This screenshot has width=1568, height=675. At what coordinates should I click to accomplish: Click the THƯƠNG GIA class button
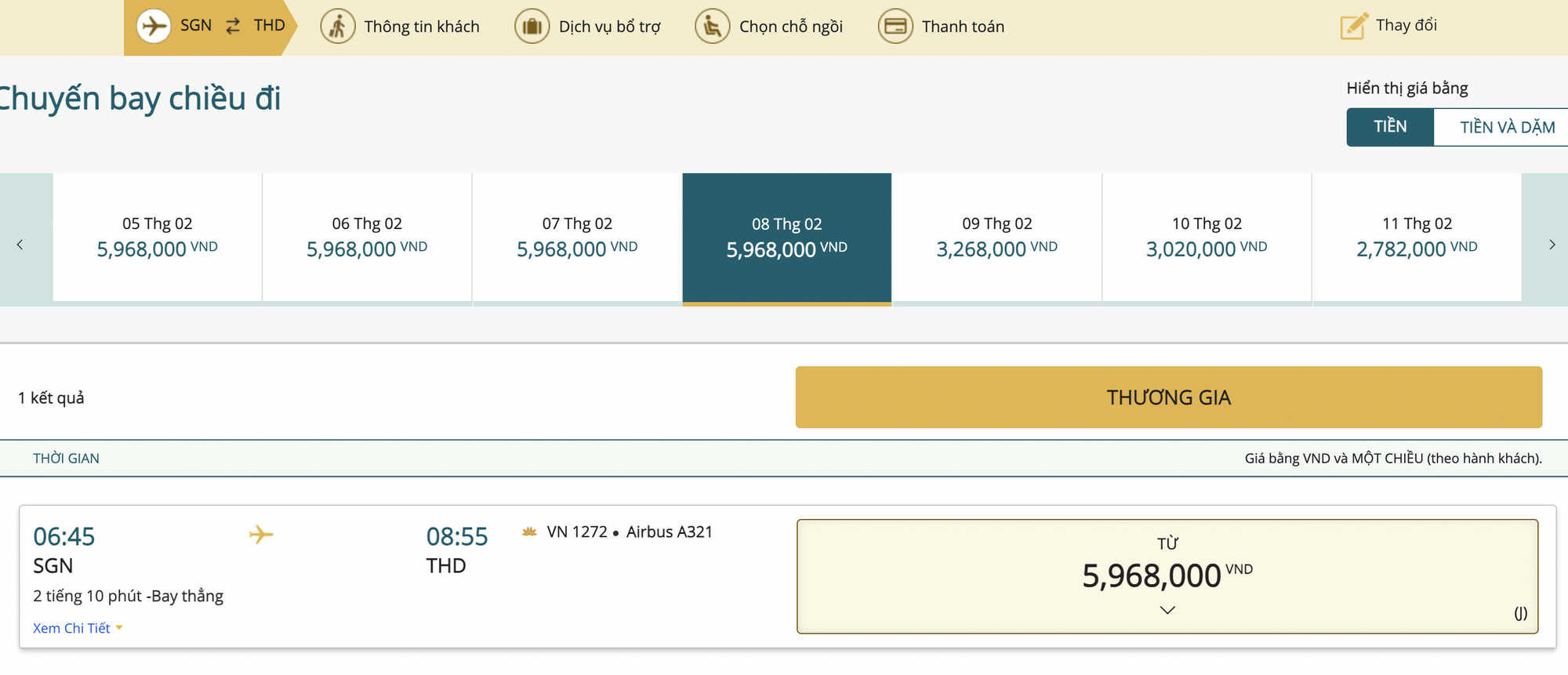tap(1168, 397)
